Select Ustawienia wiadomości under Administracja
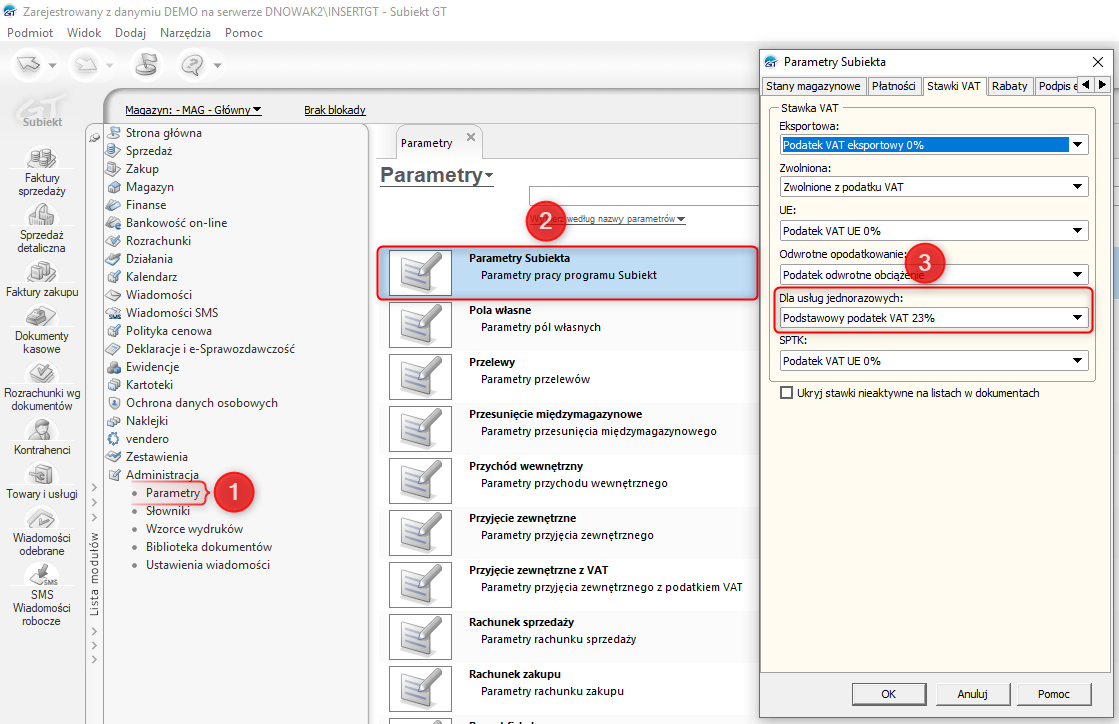Image resolution: width=1119 pixels, height=724 pixels. 208,564
